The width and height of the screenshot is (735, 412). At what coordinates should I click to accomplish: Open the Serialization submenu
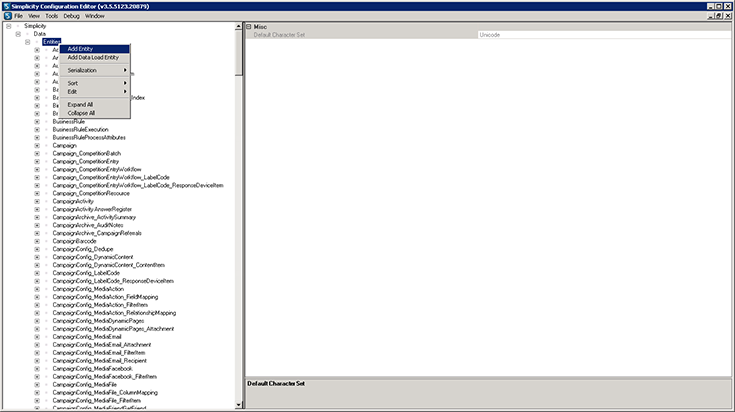click(95, 70)
